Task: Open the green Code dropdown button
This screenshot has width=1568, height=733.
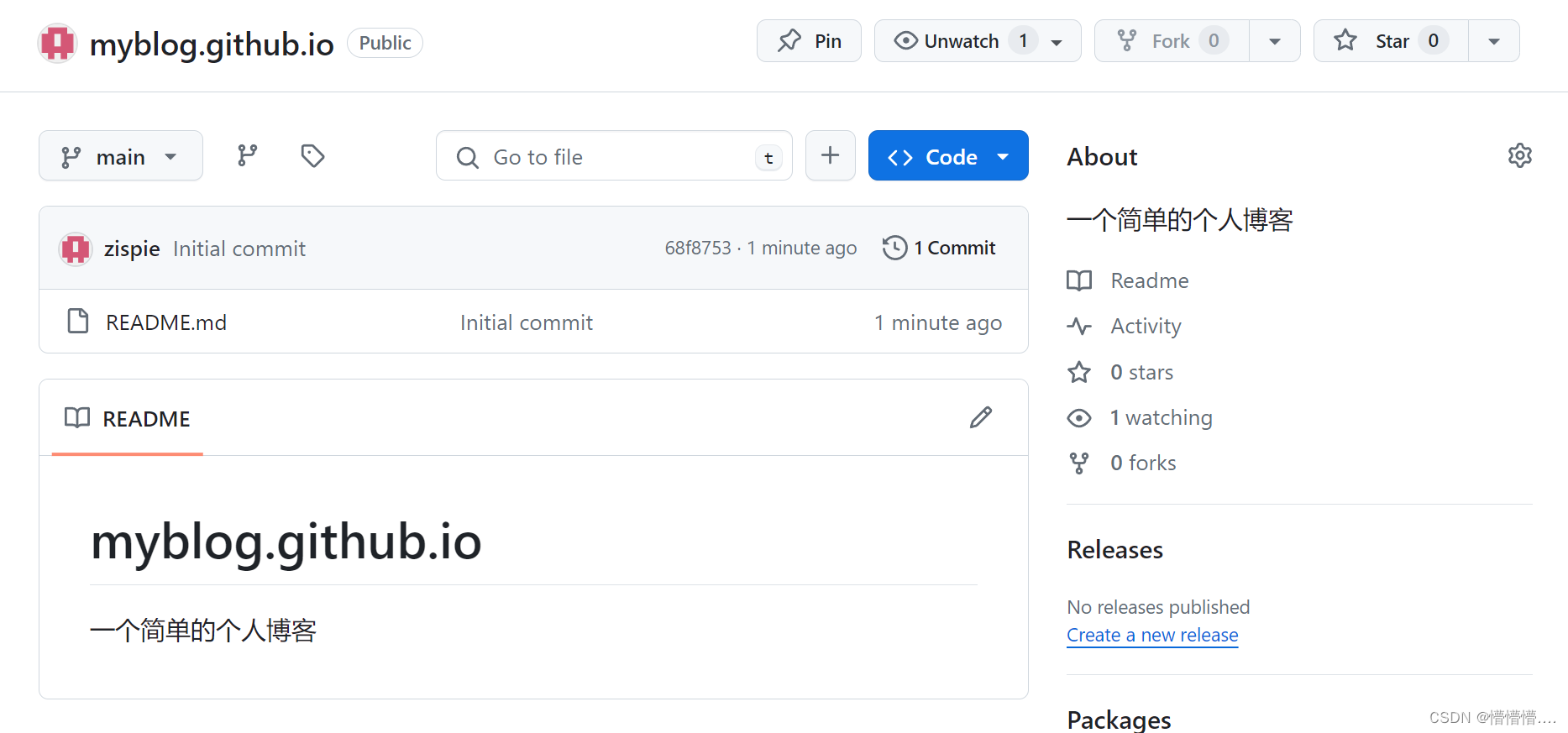Action: [948, 156]
